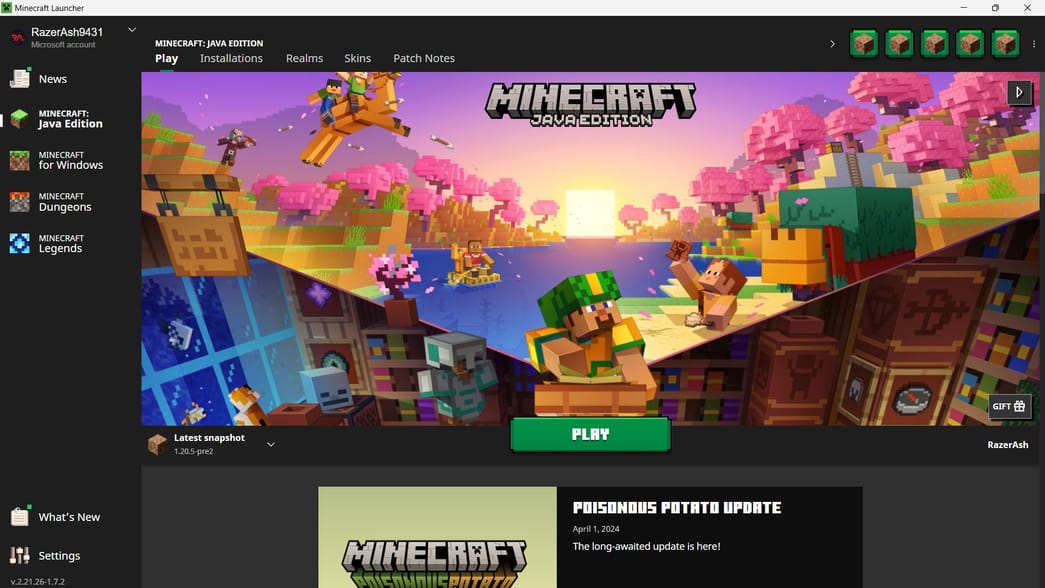The width and height of the screenshot is (1045, 588).
Task: Expand the collapsed rewards panel chevron
Action: click(x=832, y=43)
